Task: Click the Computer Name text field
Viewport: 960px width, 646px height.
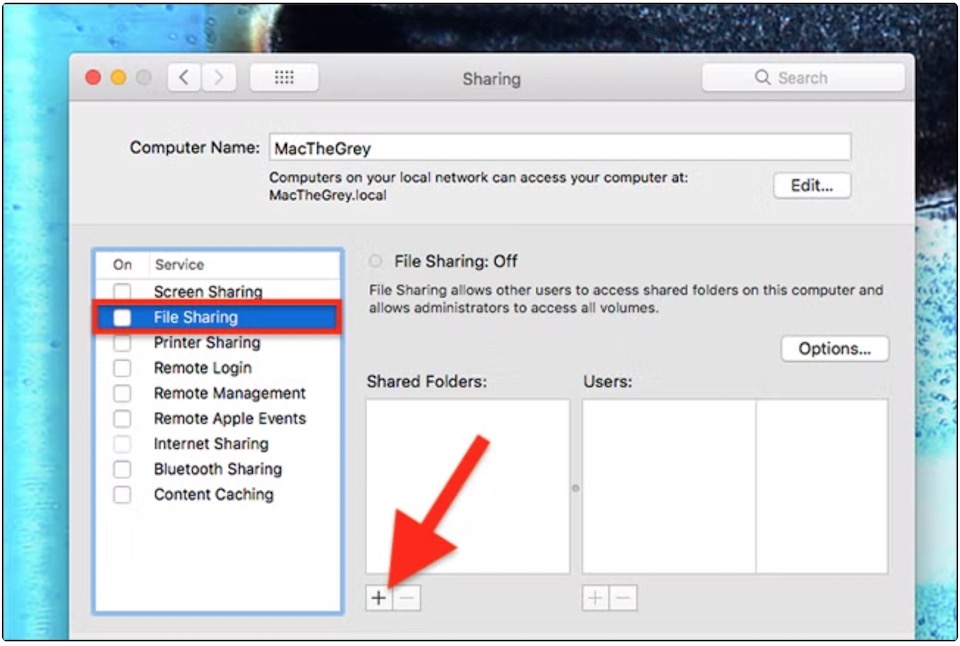Action: coord(560,148)
